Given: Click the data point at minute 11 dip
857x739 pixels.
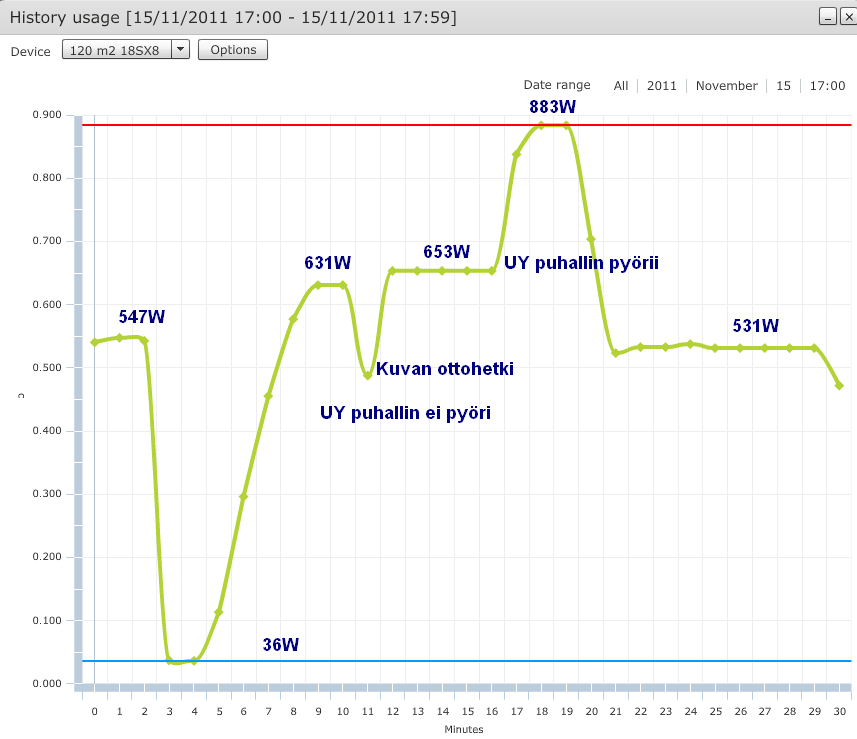Looking at the screenshot, I should (x=368, y=375).
